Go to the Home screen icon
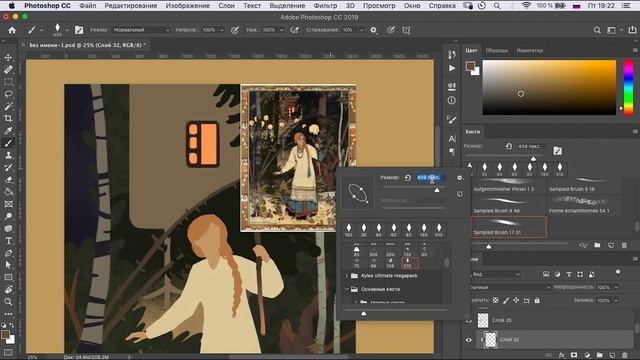The image size is (640, 360). tap(12, 30)
